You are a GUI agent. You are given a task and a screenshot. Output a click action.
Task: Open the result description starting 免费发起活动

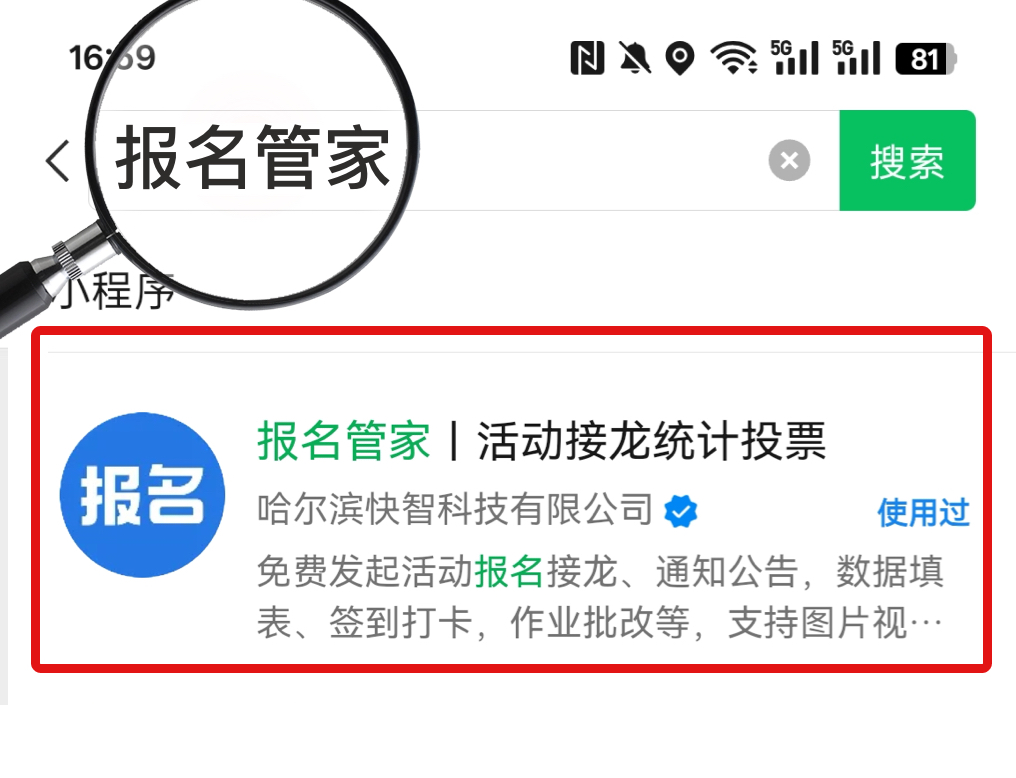click(x=600, y=597)
